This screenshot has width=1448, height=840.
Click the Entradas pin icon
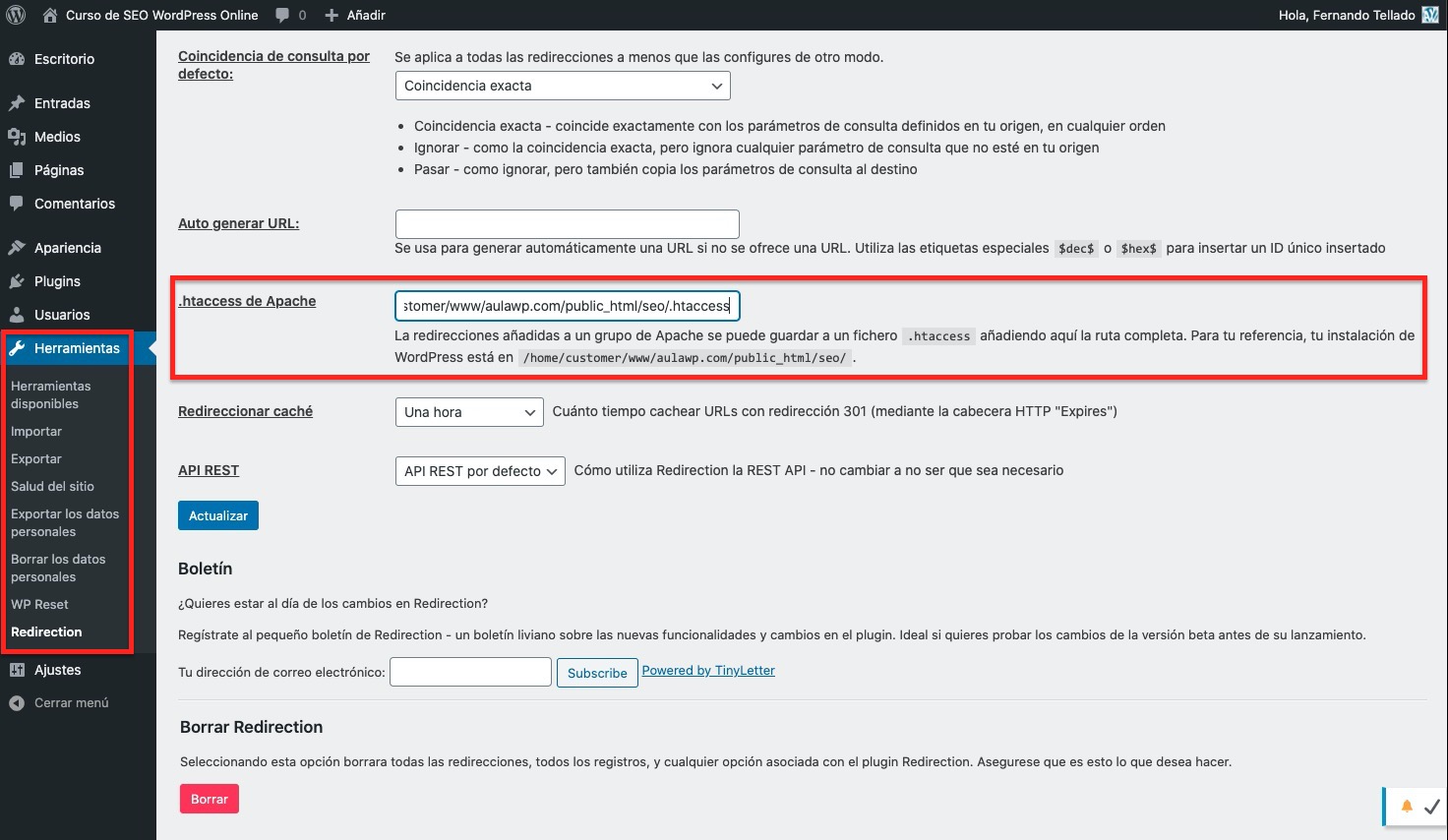coord(17,103)
